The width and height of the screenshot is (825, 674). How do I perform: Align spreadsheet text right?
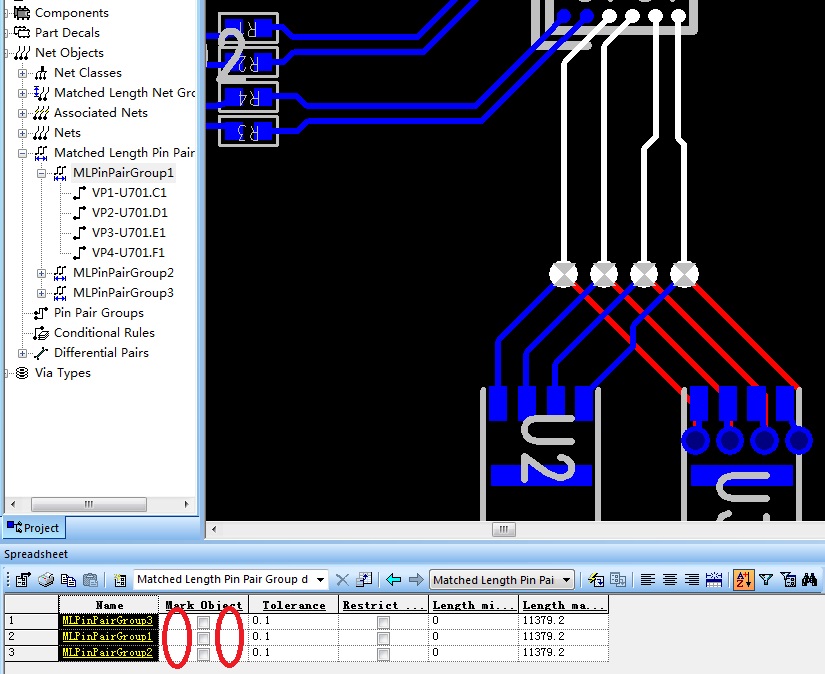point(692,580)
